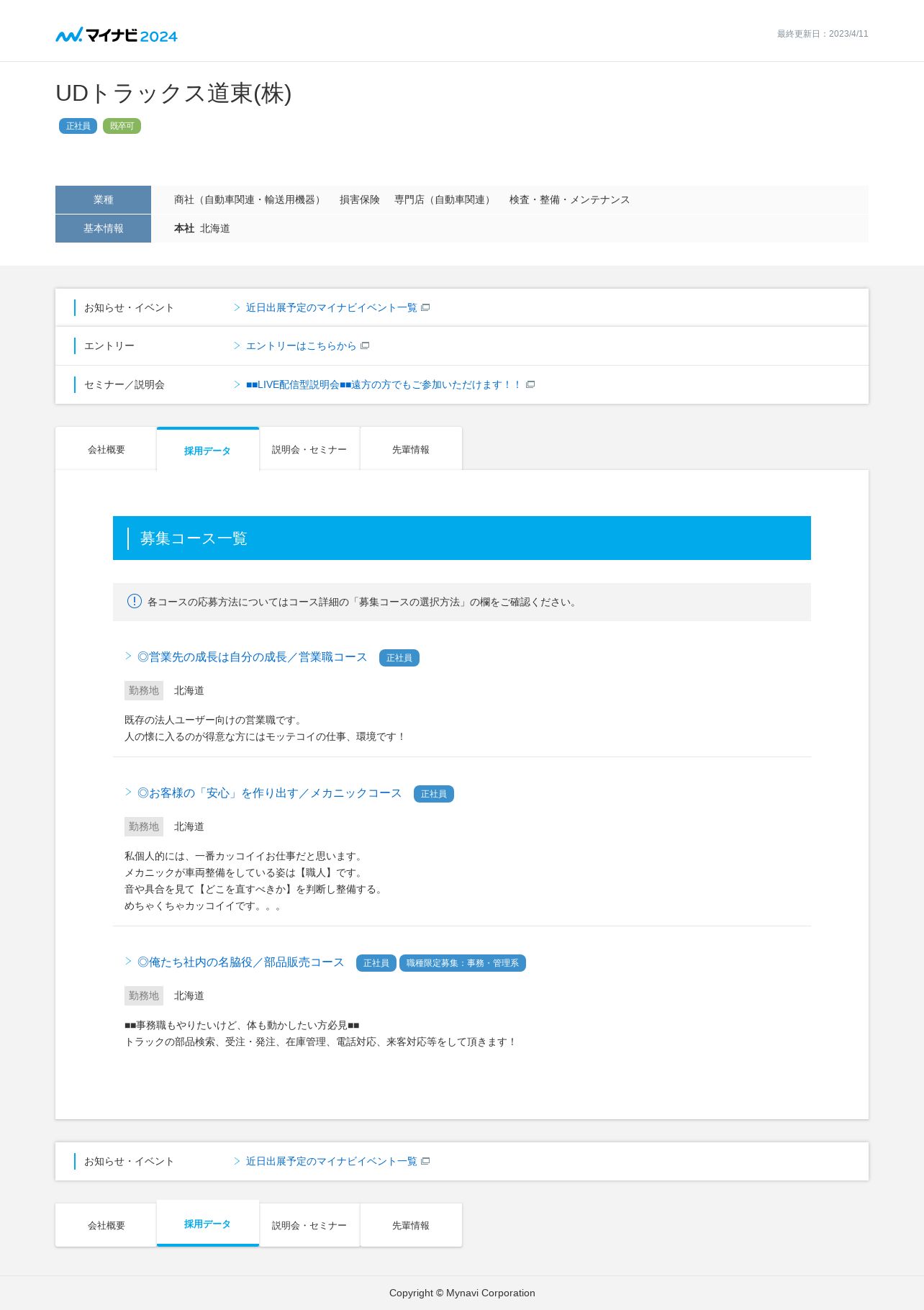Click the 既卒可 green badge

[122, 126]
